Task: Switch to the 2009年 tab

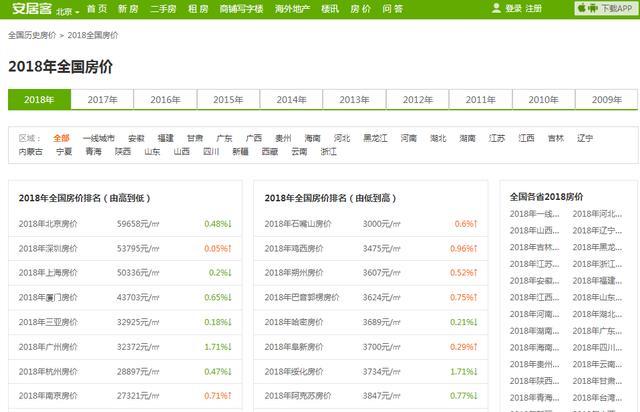Action: pos(607,100)
